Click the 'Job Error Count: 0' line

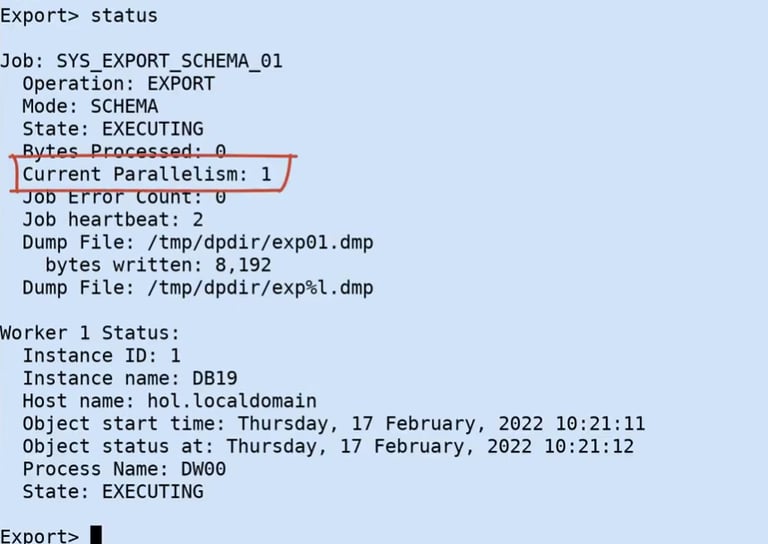click(124, 197)
